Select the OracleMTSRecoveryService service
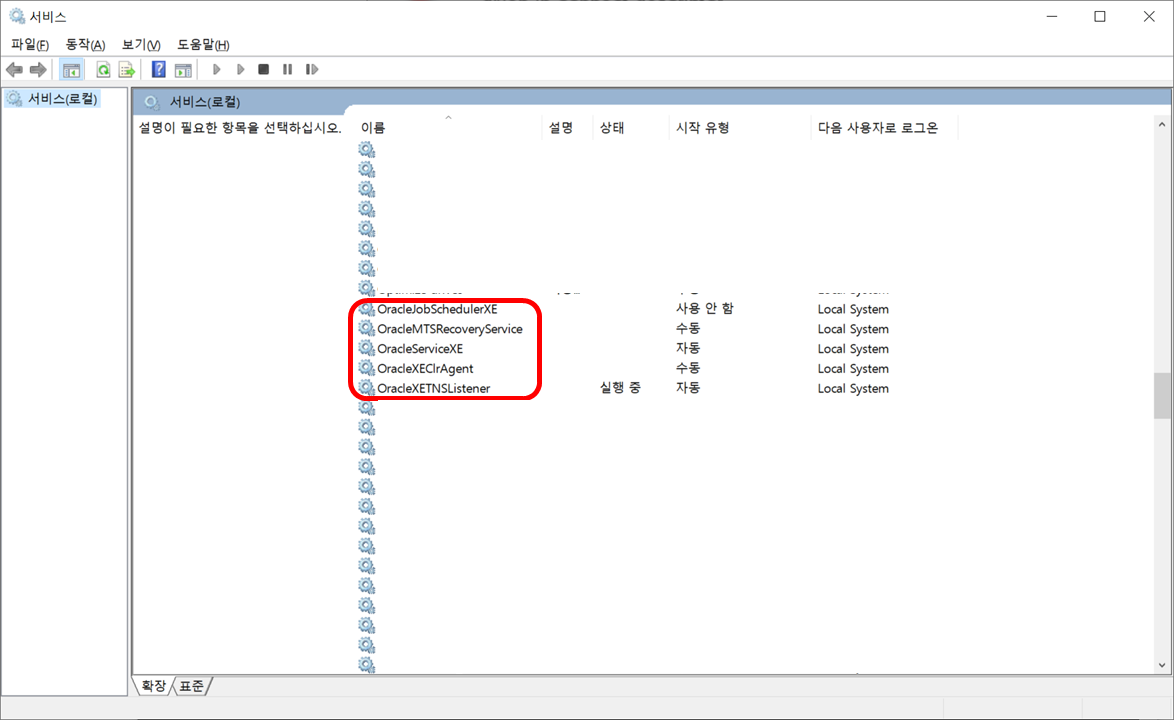The image size is (1174, 720). (450, 329)
